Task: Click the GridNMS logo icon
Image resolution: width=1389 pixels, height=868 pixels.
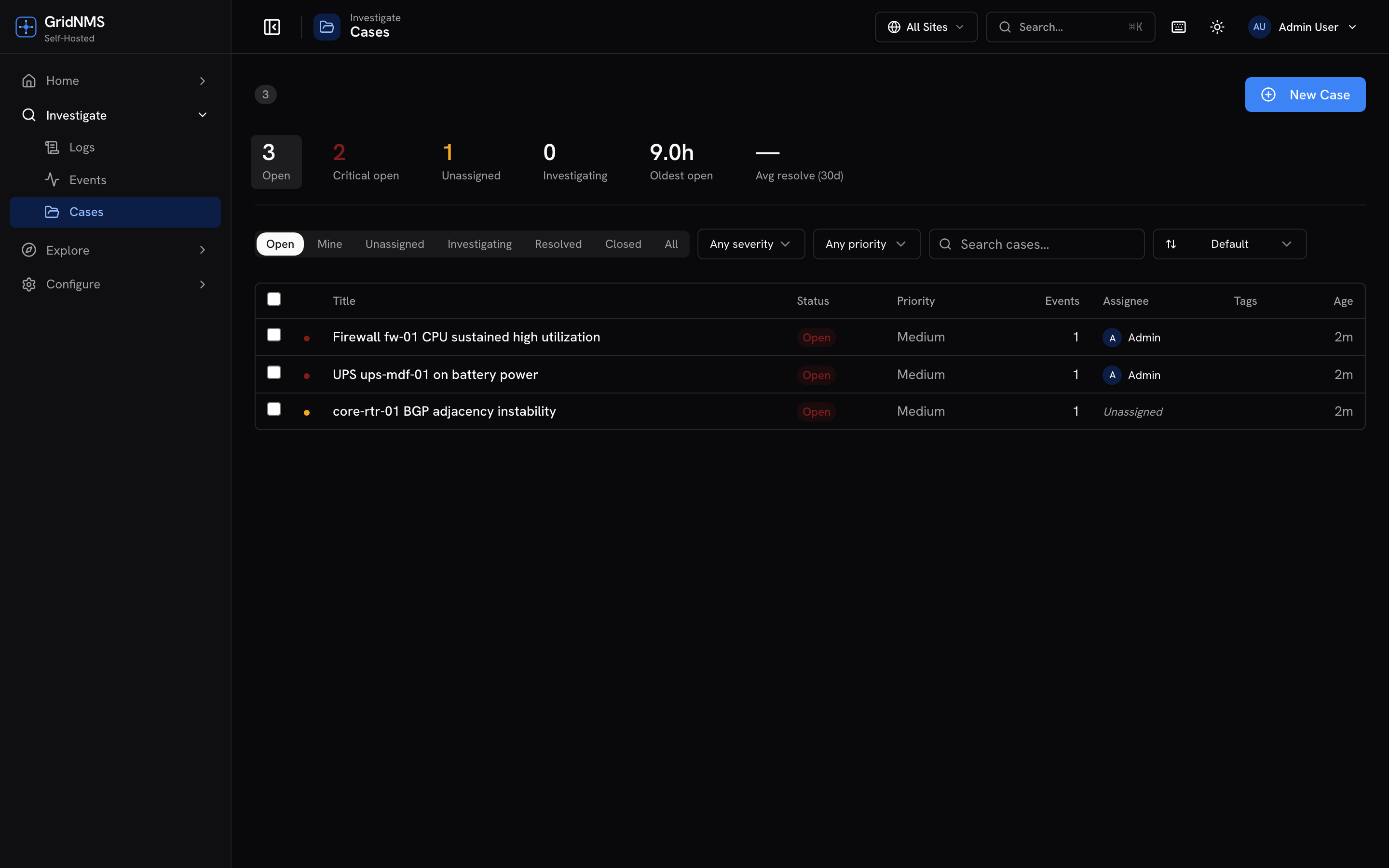Action: (26, 27)
